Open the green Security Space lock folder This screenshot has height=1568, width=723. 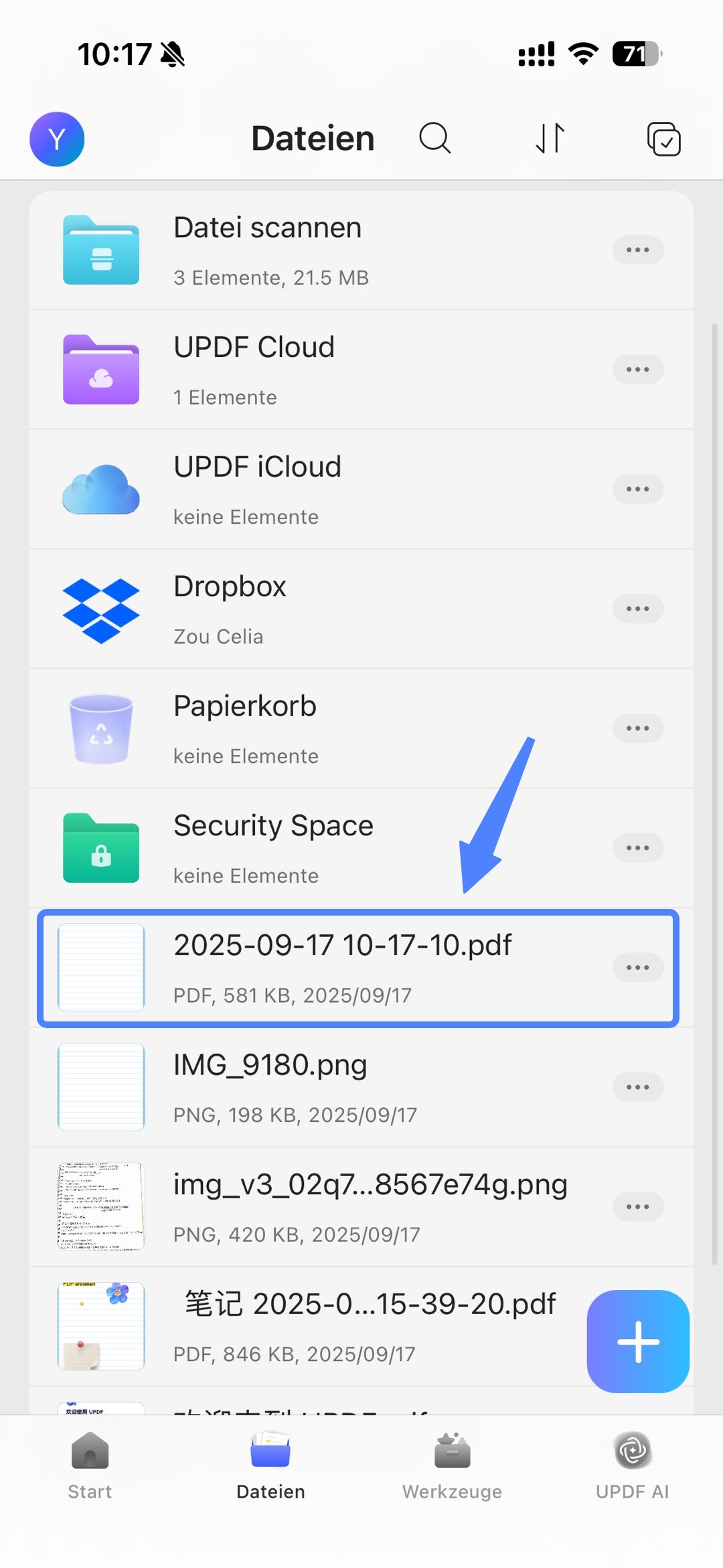tap(101, 847)
